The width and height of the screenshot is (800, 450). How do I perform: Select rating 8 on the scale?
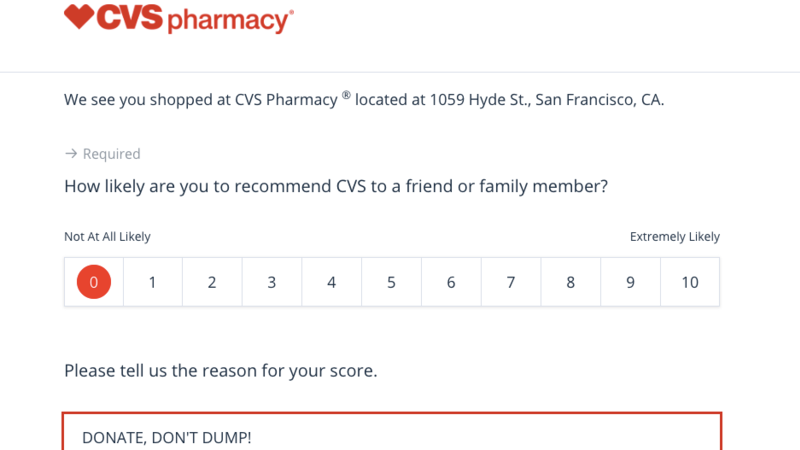point(570,282)
